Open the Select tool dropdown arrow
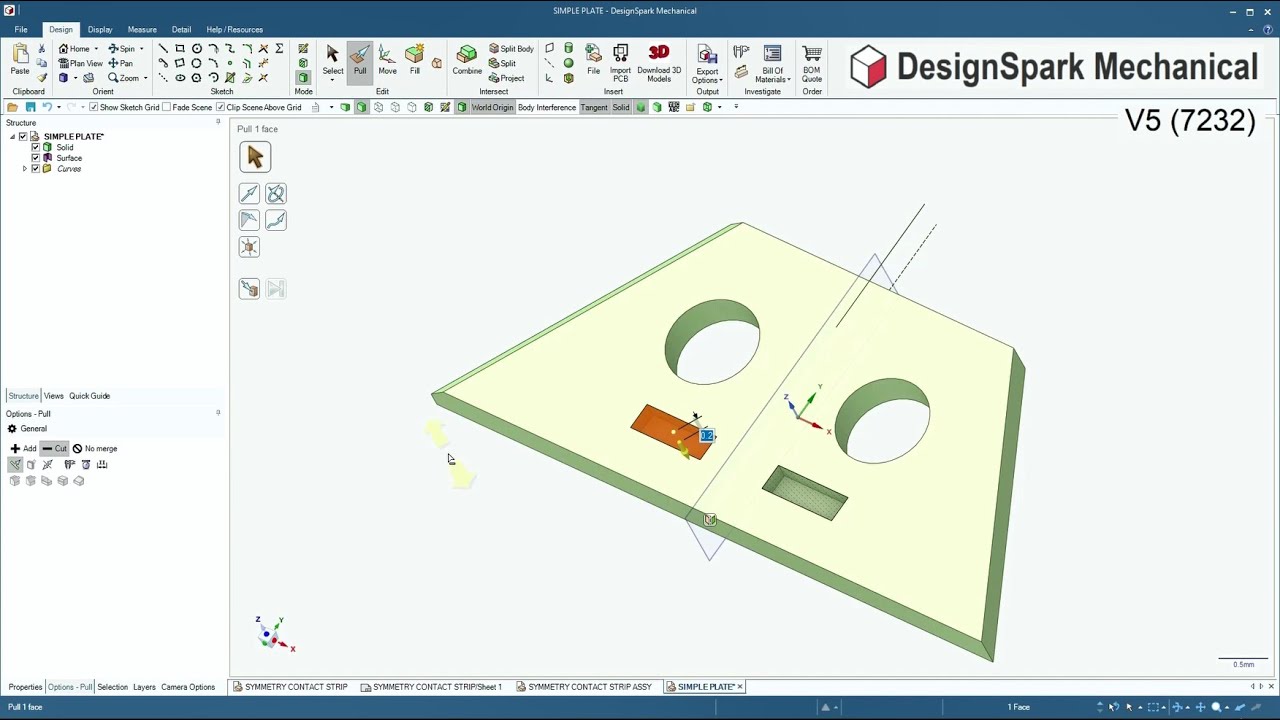This screenshot has height=720, width=1280. [332, 79]
